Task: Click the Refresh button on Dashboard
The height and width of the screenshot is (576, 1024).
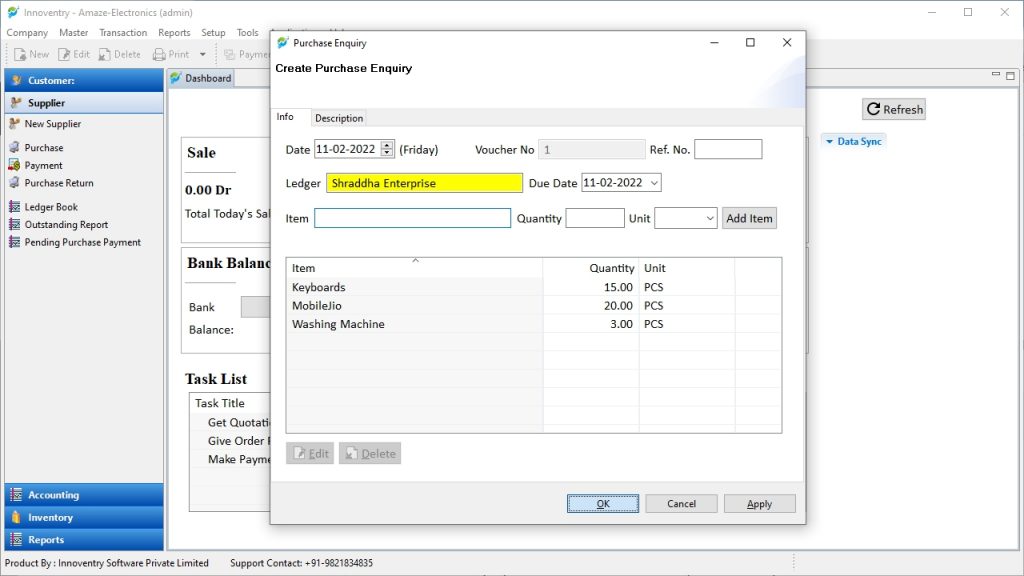Action: (894, 109)
